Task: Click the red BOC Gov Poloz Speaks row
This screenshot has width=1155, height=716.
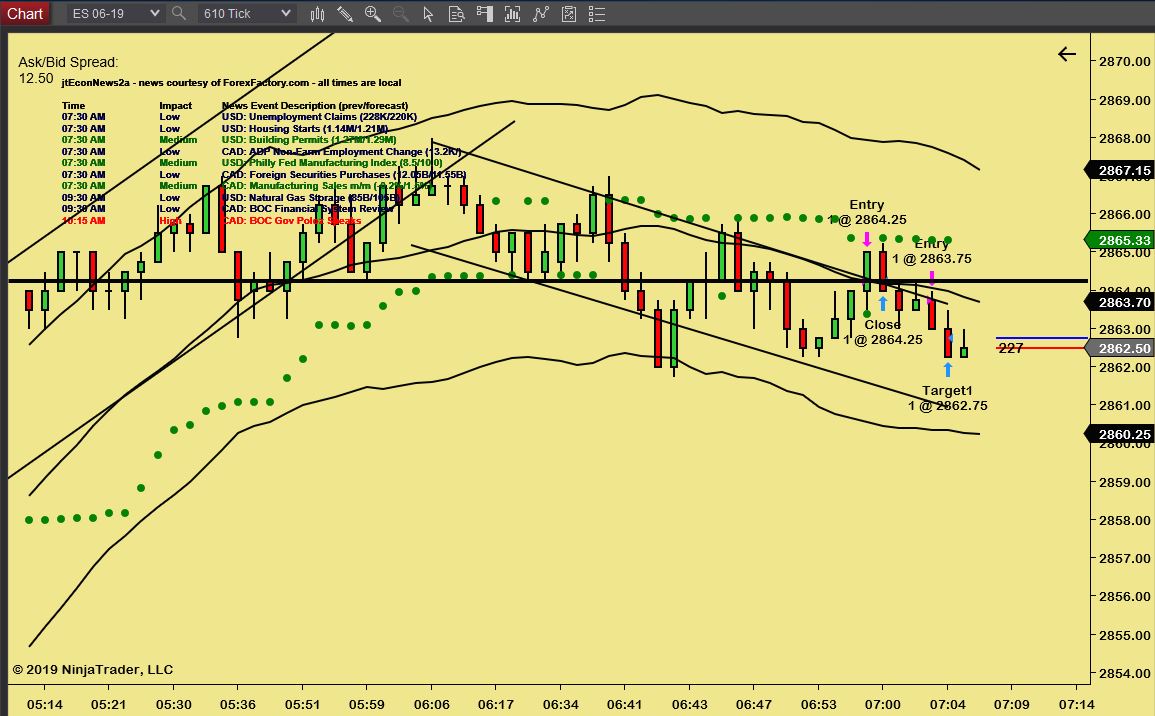Action: coord(211,220)
